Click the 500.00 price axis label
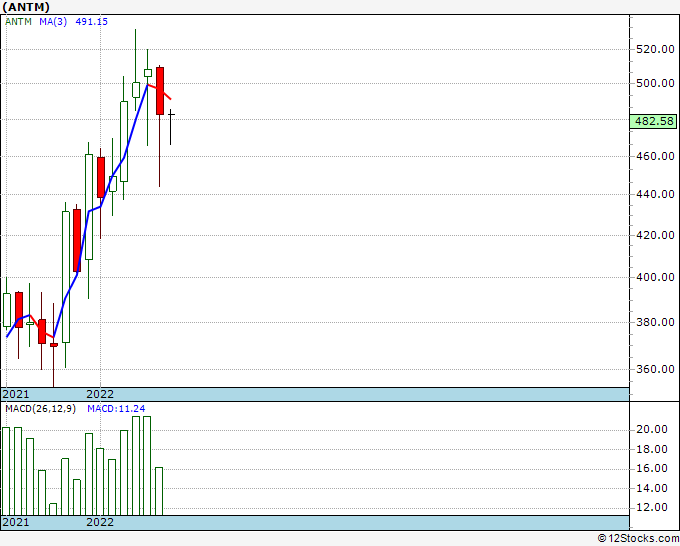The height and width of the screenshot is (546, 680). pyautogui.click(x=655, y=83)
